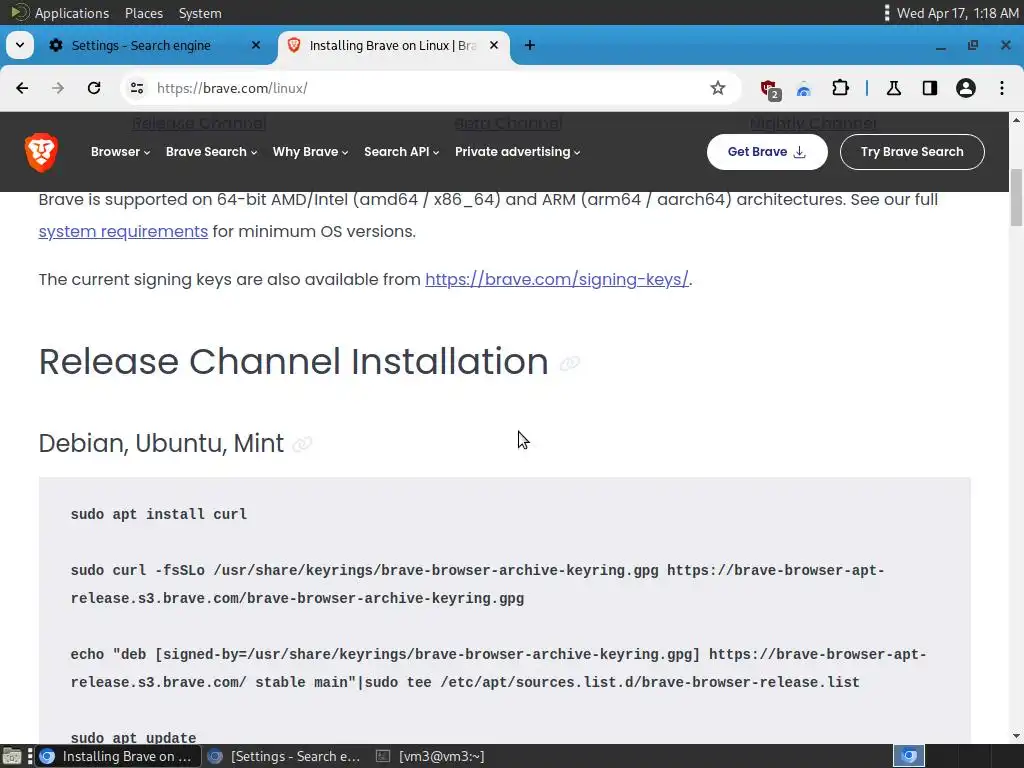This screenshot has height=768, width=1024.
Task: Open the System menu
Action: click(200, 13)
